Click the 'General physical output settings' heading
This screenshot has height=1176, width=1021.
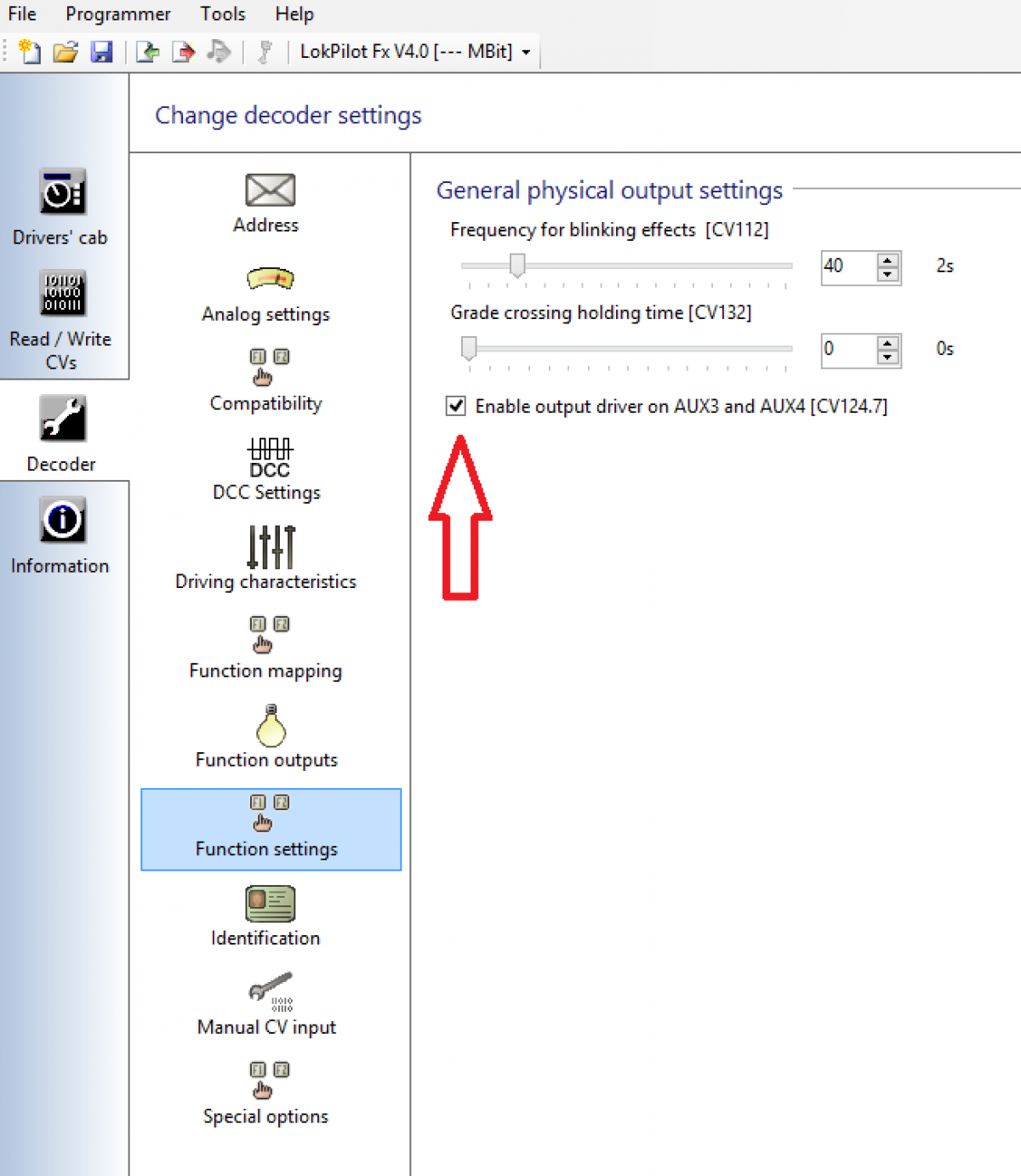[609, 191]
